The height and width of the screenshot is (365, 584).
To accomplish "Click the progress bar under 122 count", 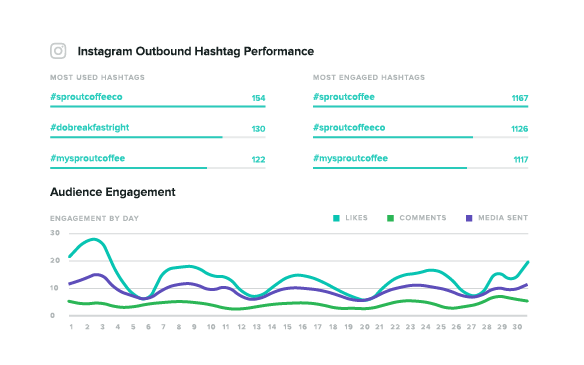I will [x=158, y=168].
